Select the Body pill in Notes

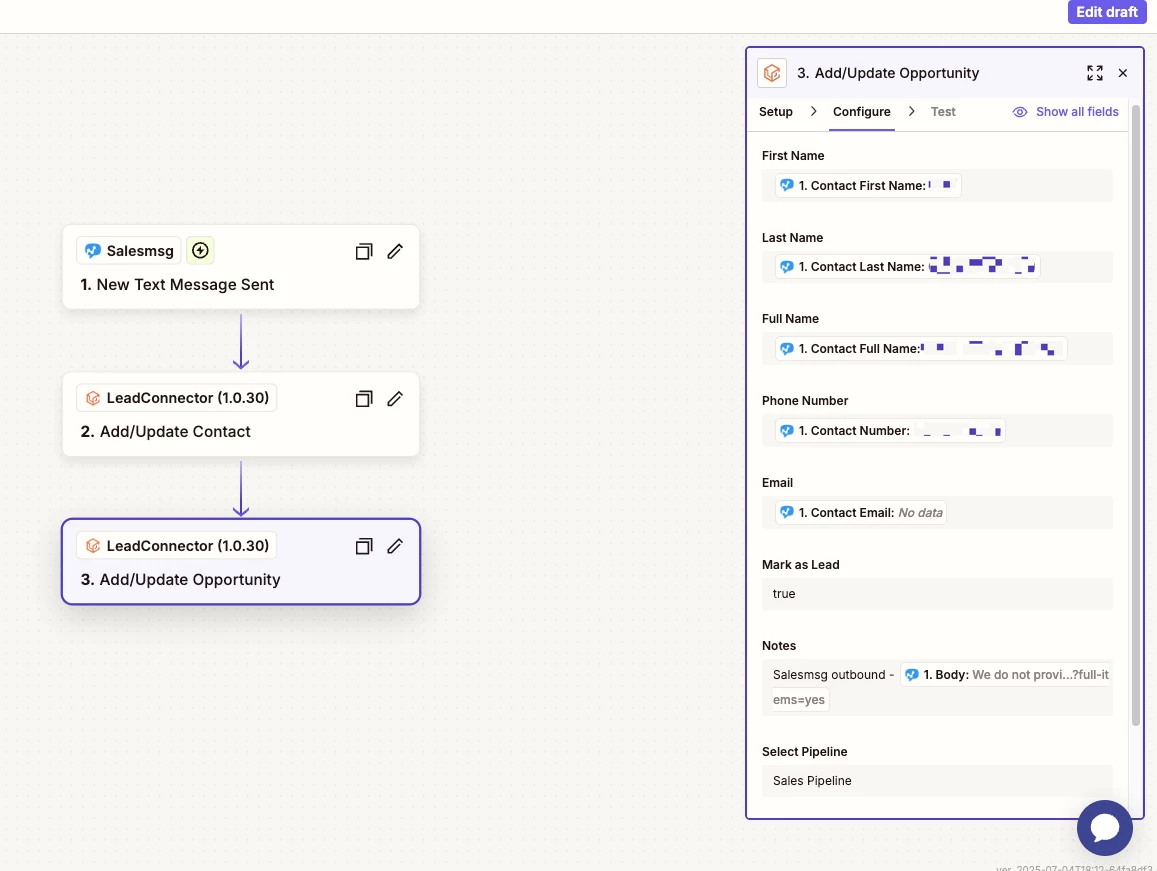click(x=1006, y=675)
